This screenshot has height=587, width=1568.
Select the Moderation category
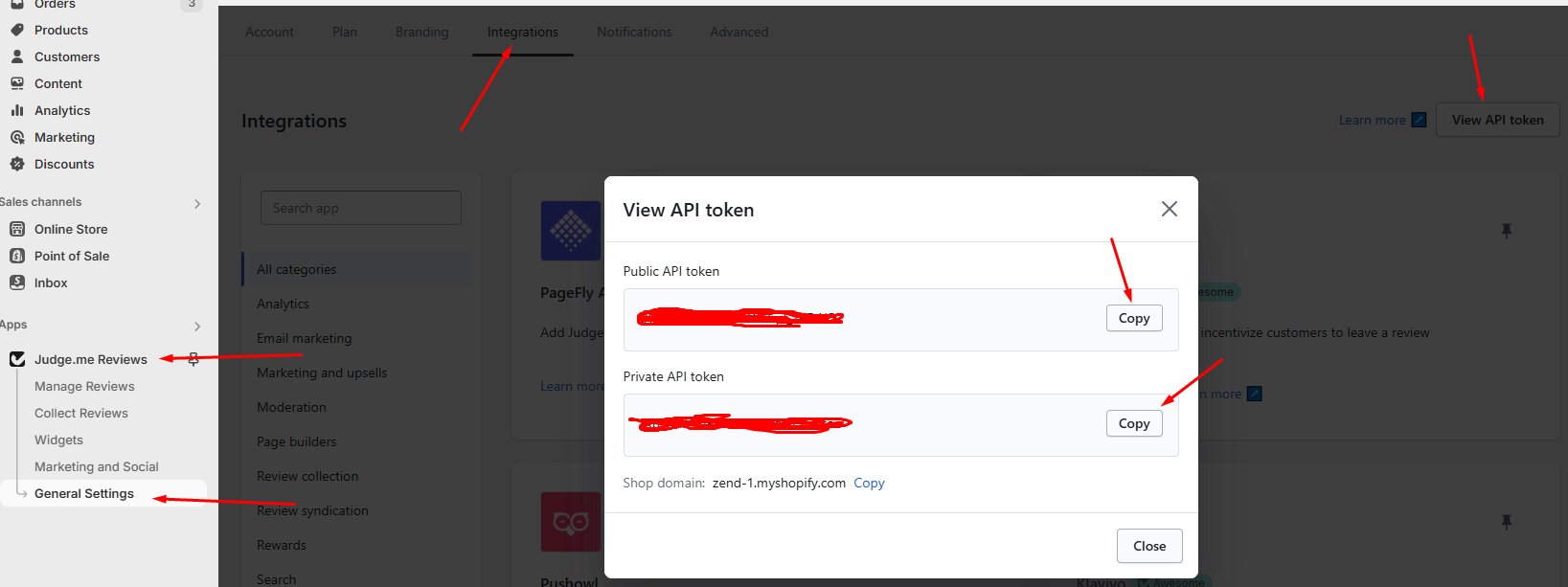291,407
